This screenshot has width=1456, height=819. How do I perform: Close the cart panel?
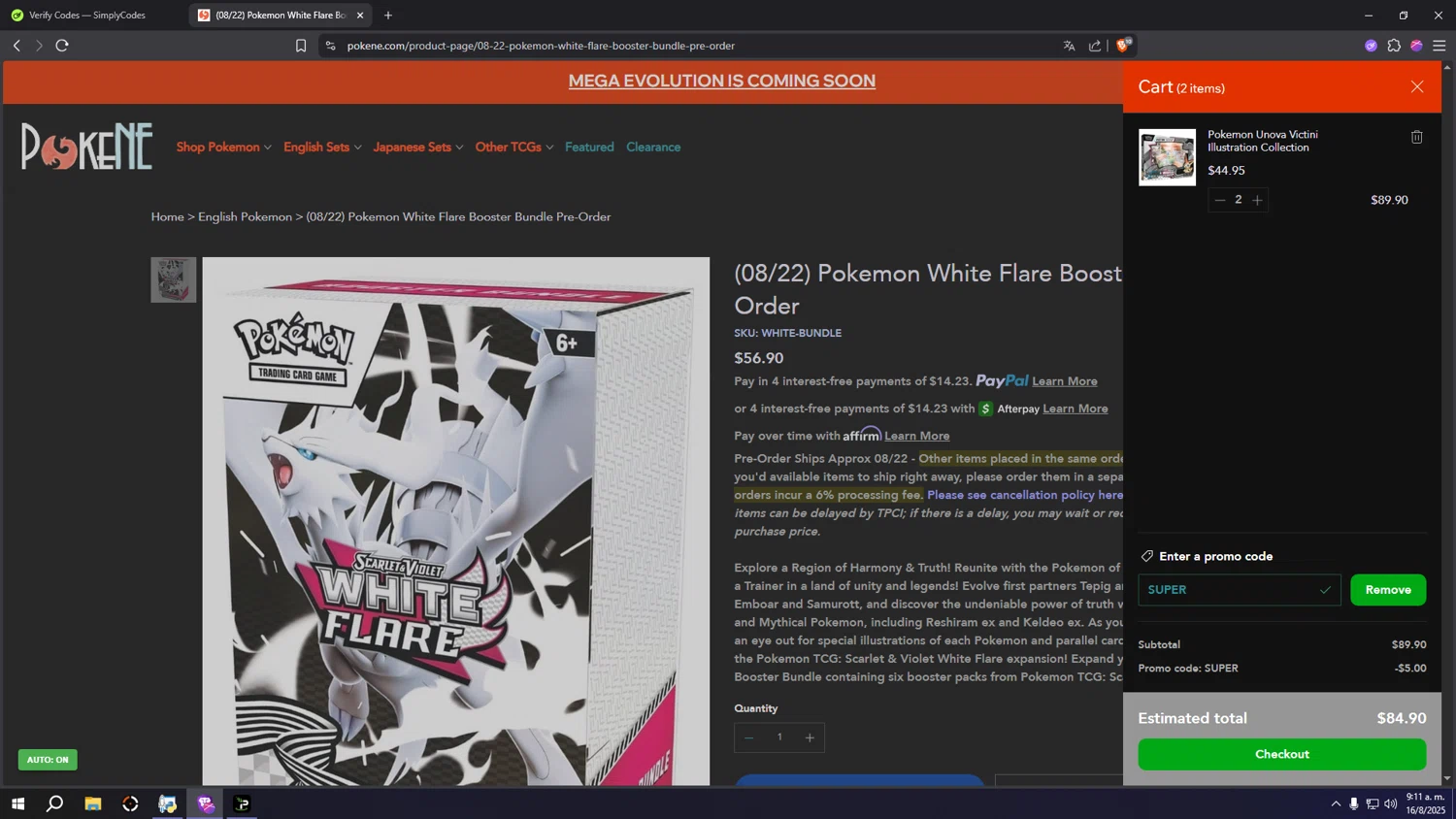click(x=1416, y=87)
